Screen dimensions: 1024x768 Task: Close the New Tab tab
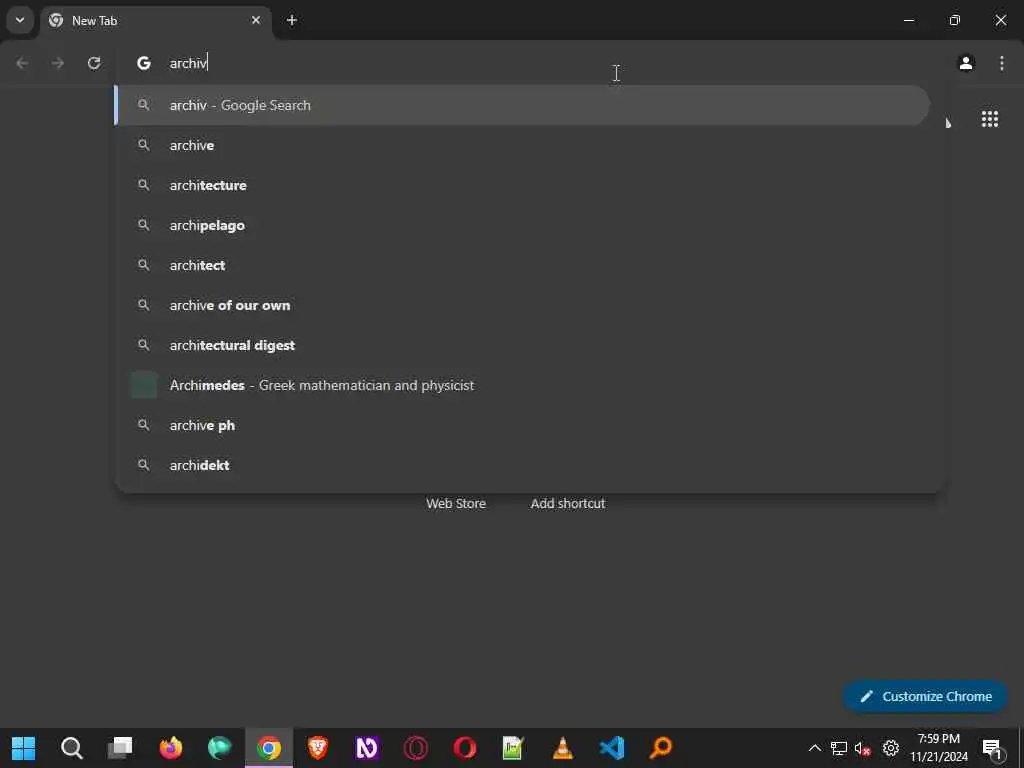[256, 20]
